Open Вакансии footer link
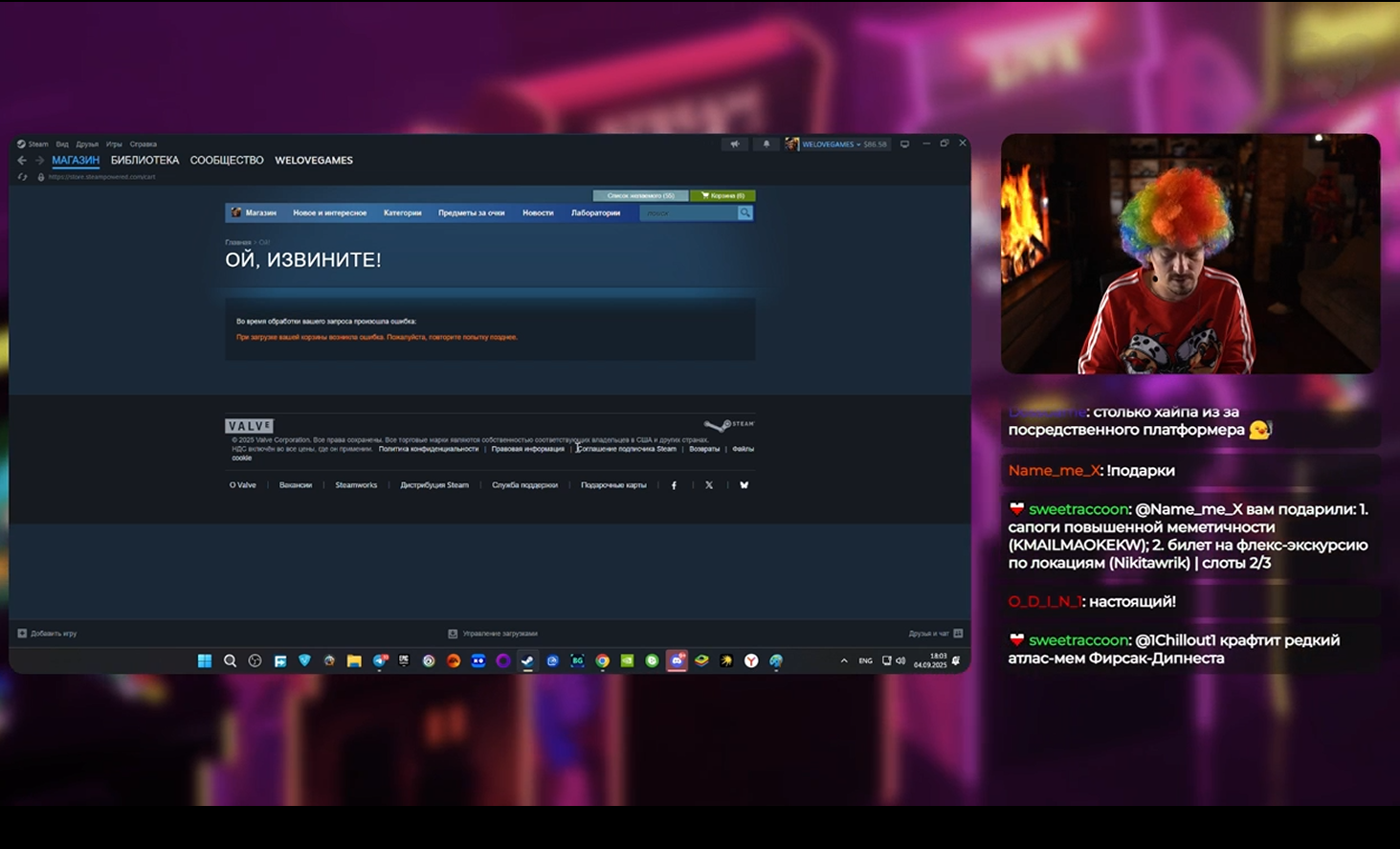The height and width of the screenshot is (849, 1400). pos(296,485)
